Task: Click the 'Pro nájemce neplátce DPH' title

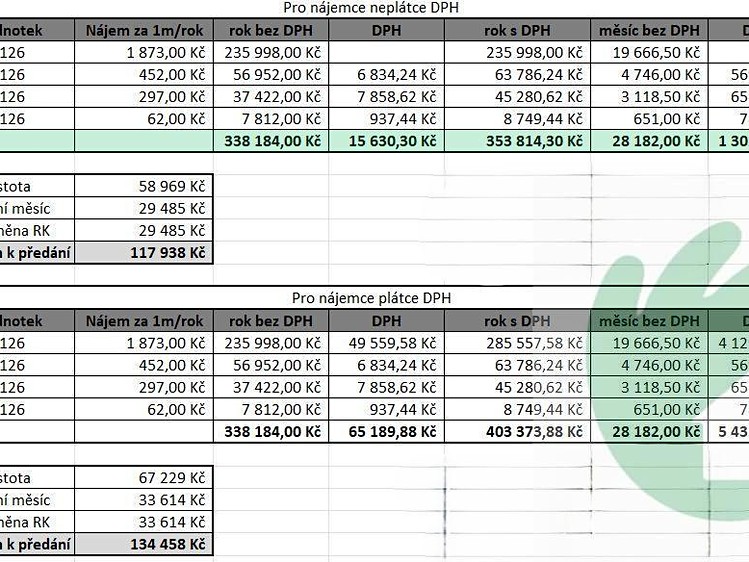Action: 371,8
